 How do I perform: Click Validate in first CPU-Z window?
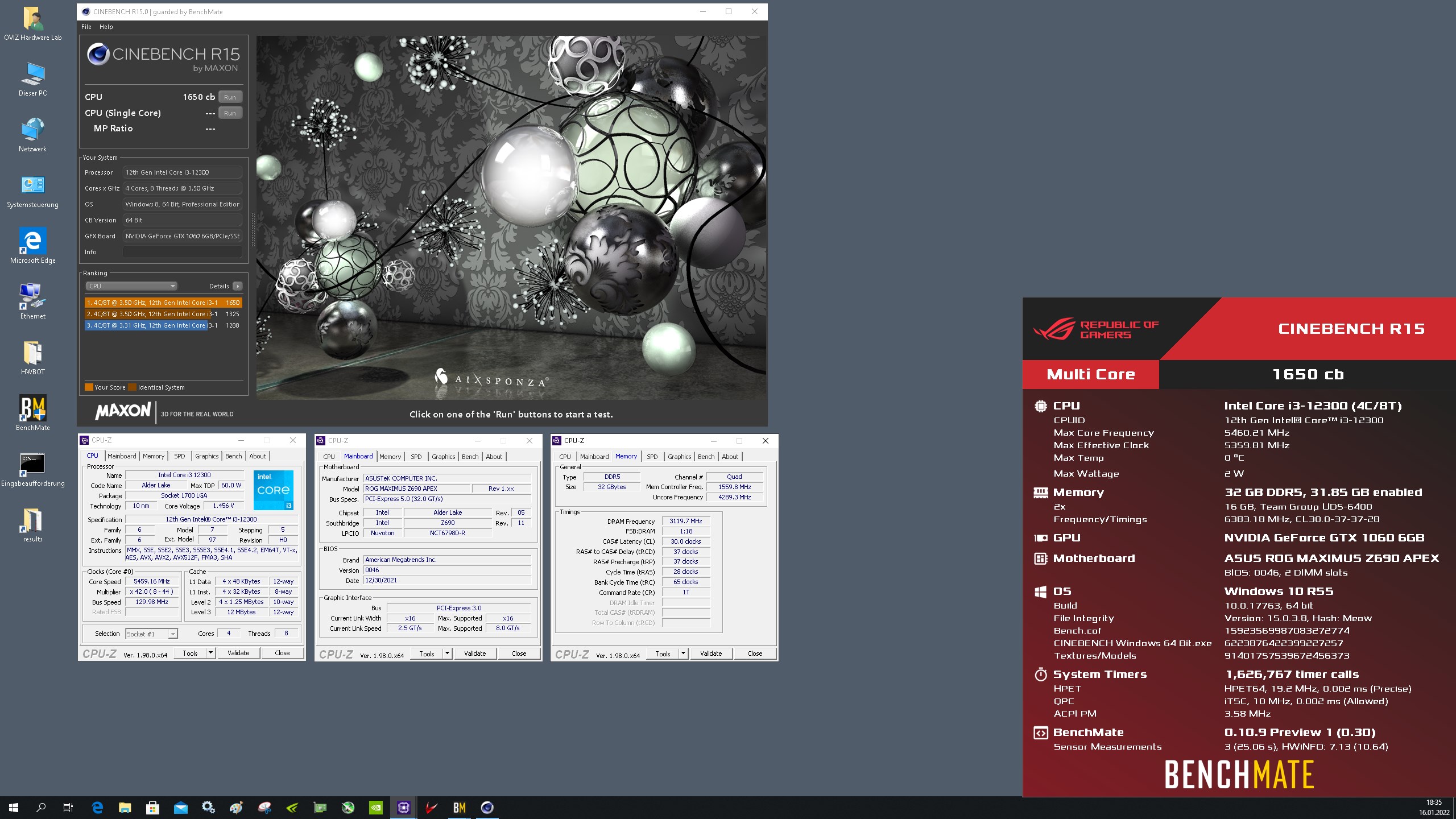point(238,653)
